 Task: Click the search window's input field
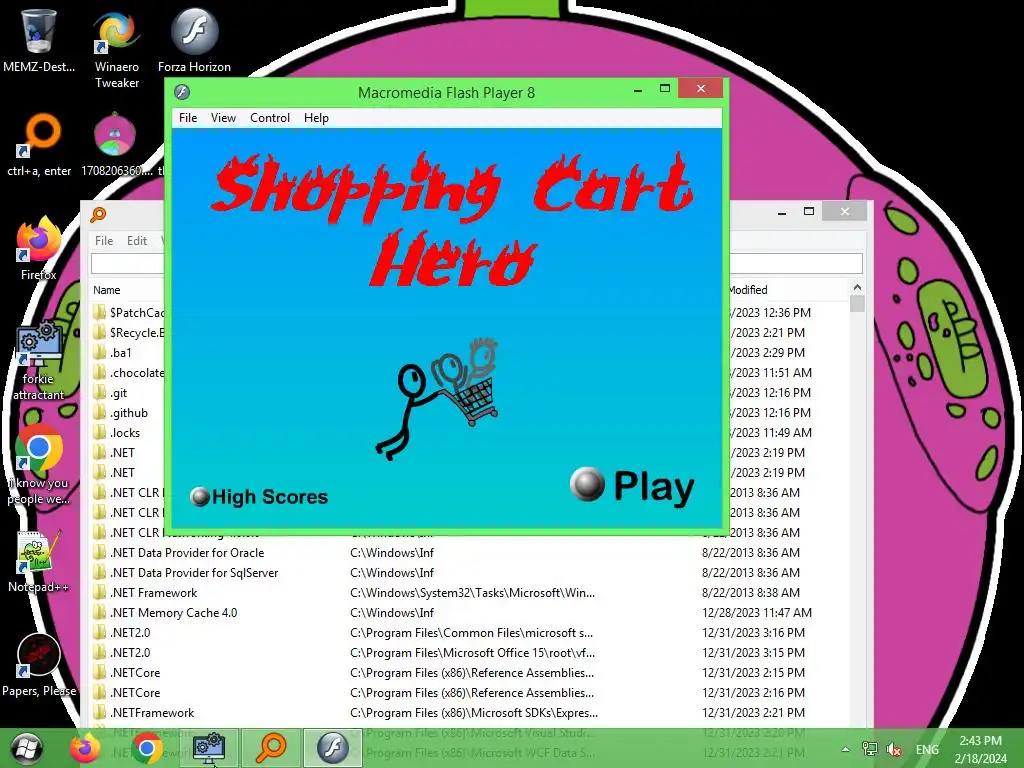pos(476,263)
